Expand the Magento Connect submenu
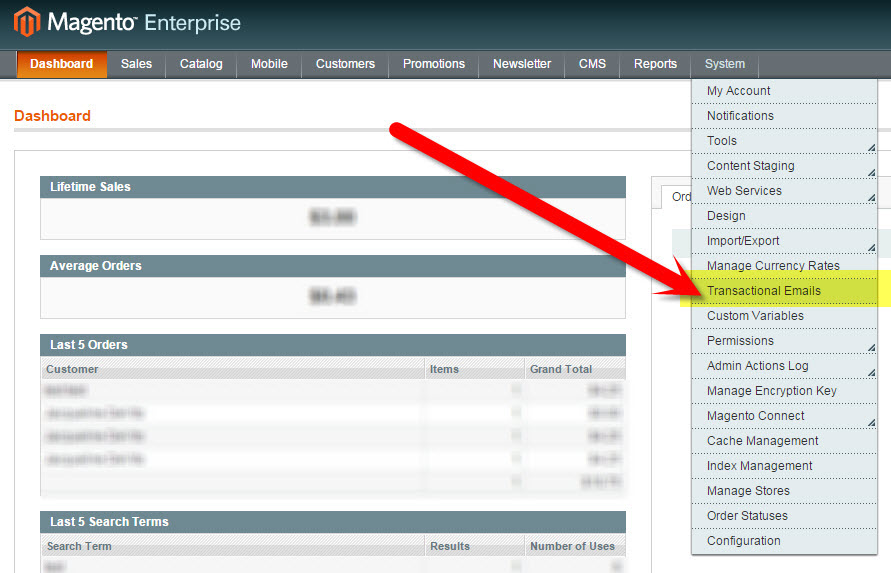 point(784,416)
